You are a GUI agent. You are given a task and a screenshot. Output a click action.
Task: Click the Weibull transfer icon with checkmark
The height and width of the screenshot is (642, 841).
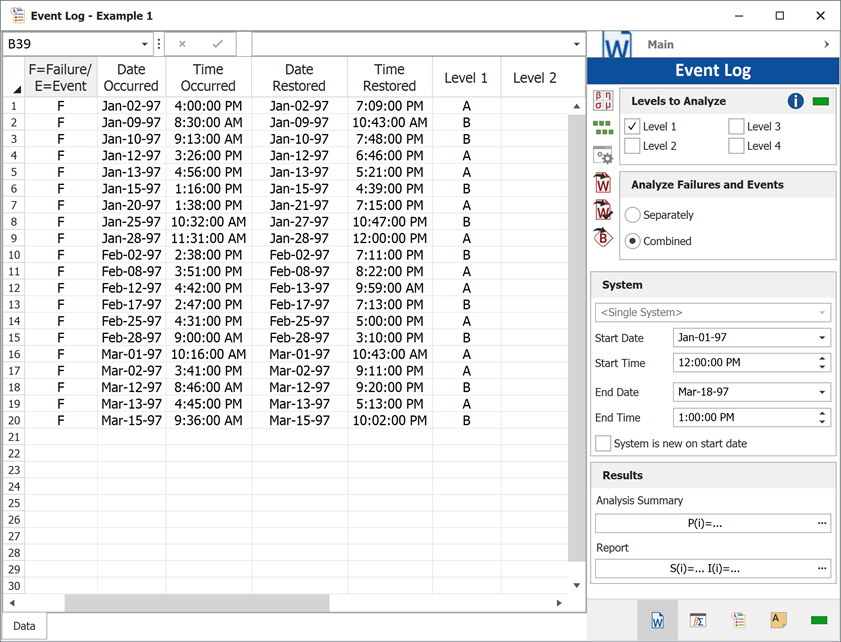(x=603, y=210)
